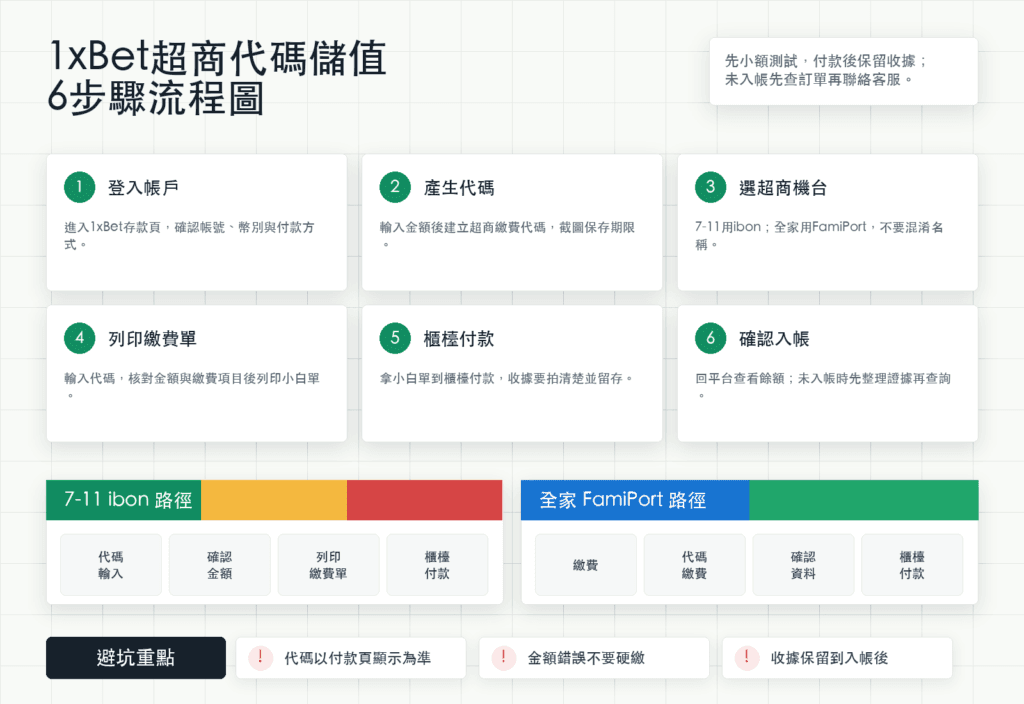Click description 回平台查看餘額

pyautogui.click(x=823, y=387)
